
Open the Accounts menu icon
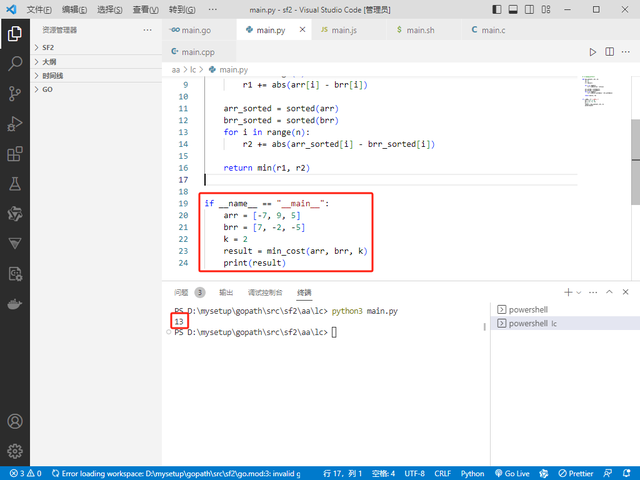15,421
